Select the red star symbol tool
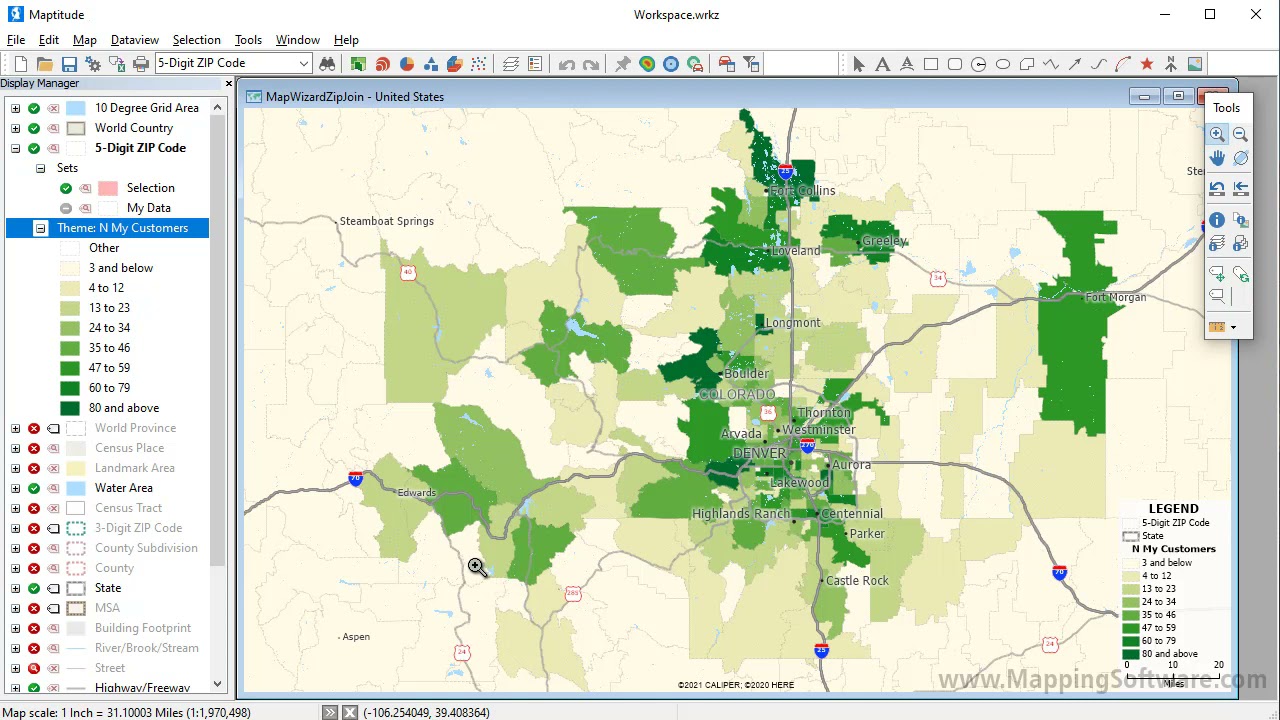1280x720 pixels. click(1147, 64)
